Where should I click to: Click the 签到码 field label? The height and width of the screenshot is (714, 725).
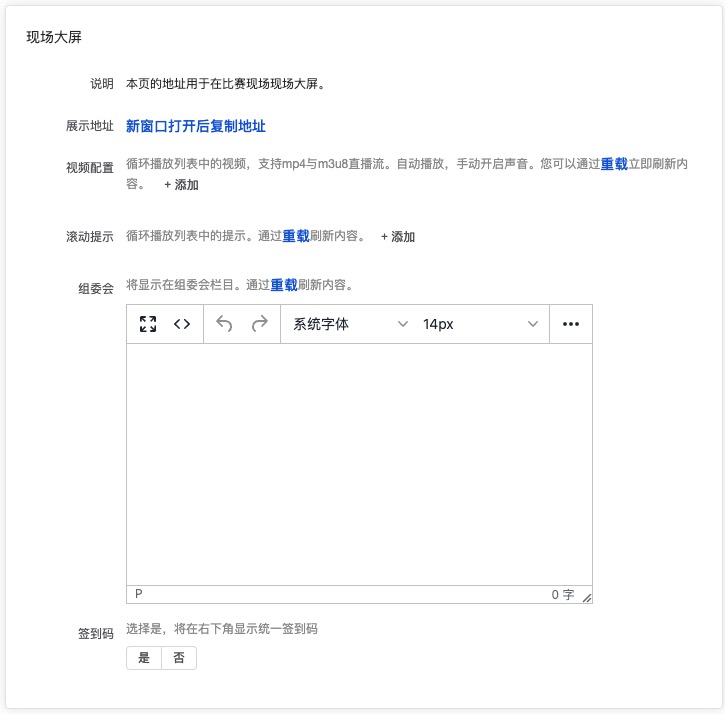[x=96, y=634]
